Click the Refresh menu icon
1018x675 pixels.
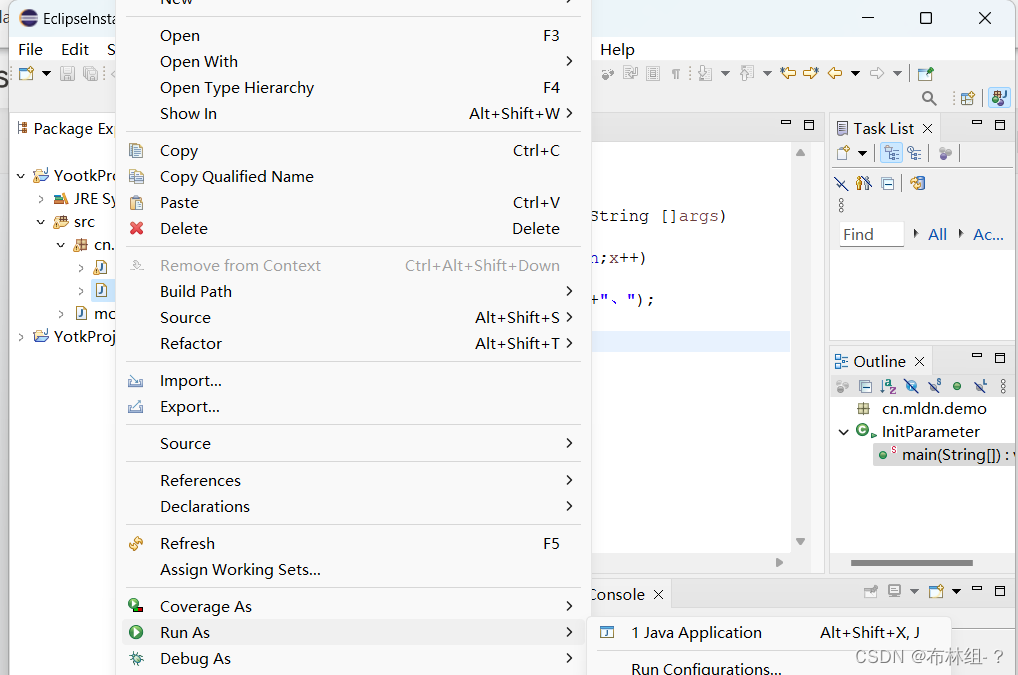pos(136,544)
